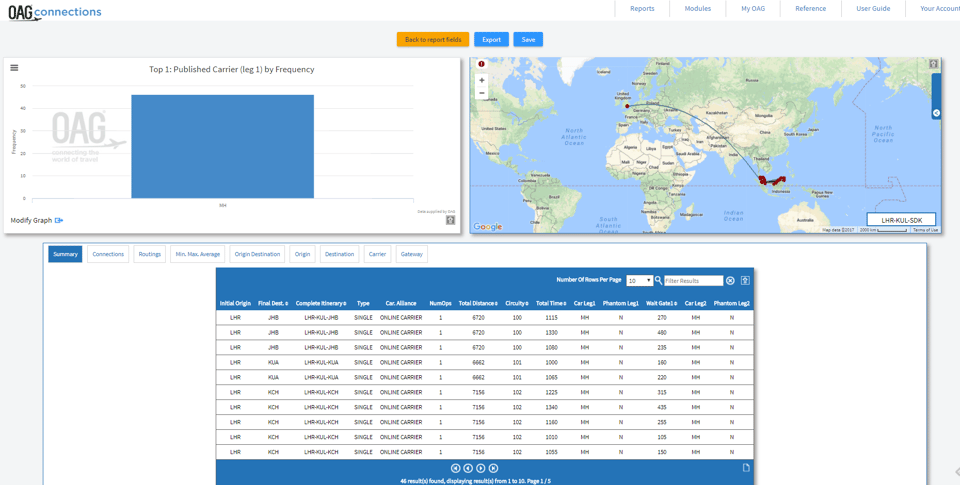Switch to the Origin tab
This screenshot has height=485, width=960.
point(302,254)
